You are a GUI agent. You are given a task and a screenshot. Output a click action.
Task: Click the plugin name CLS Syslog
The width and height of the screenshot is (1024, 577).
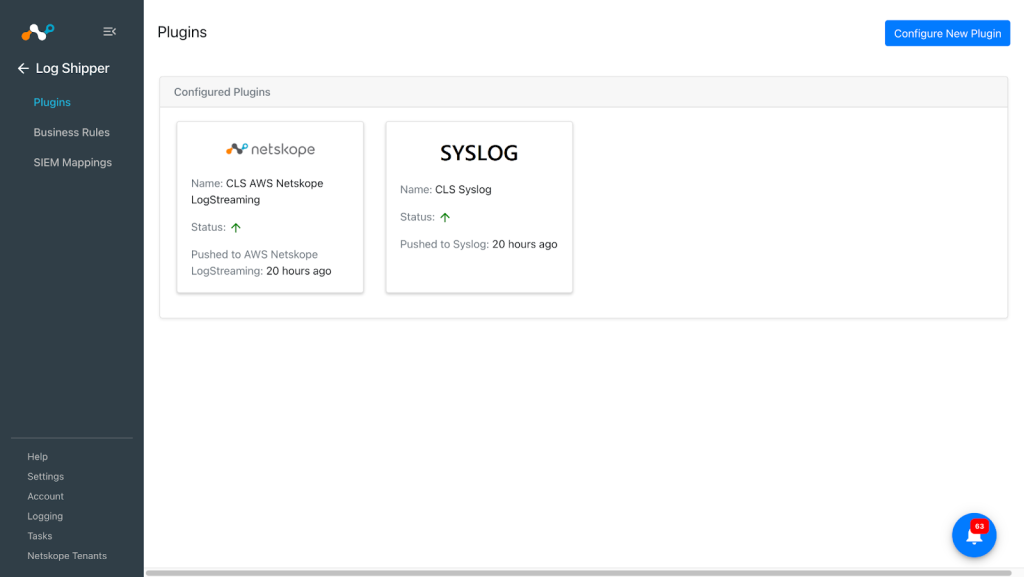click(x=463, y=189)
